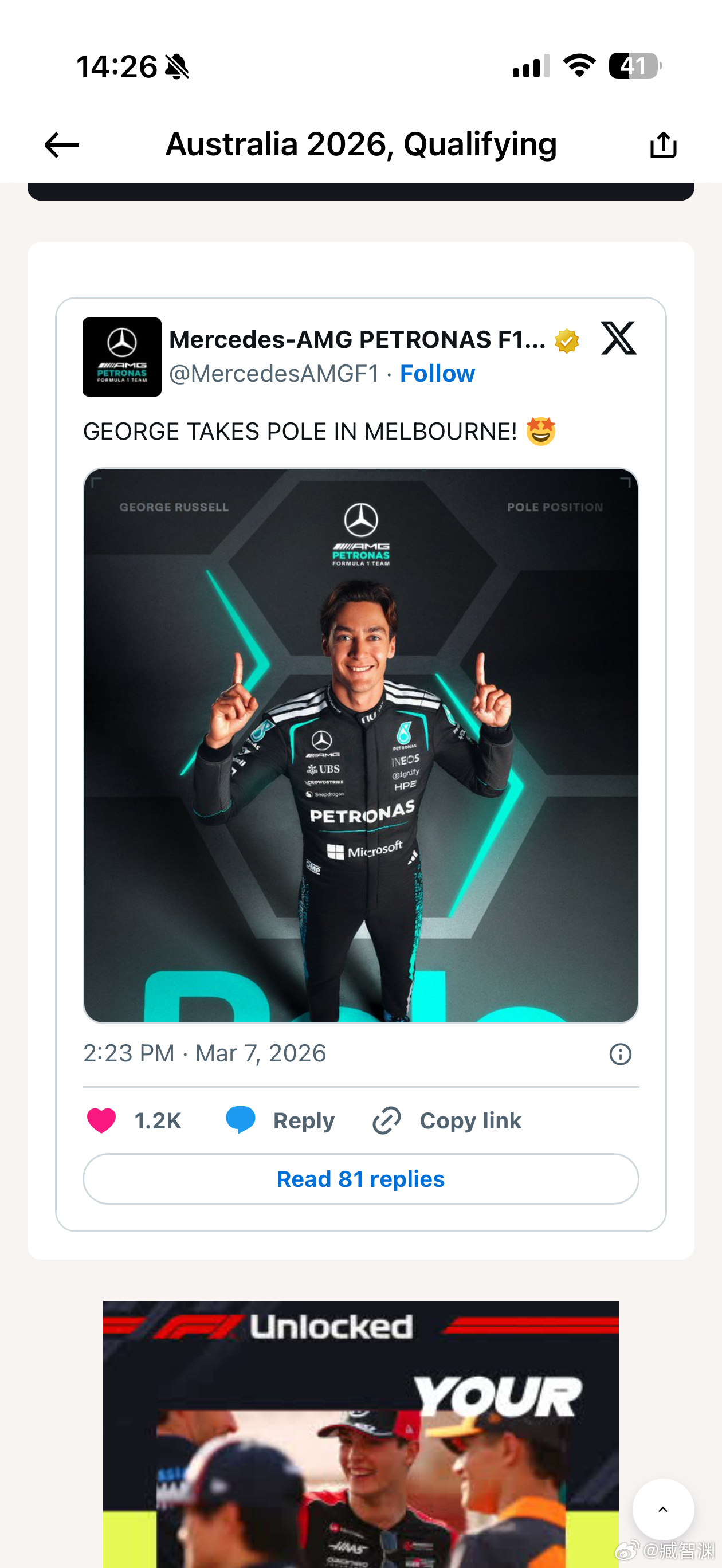722x1568 pixels.
Task: Tap the 1.2K likes count
Action: click(158, 1120)
